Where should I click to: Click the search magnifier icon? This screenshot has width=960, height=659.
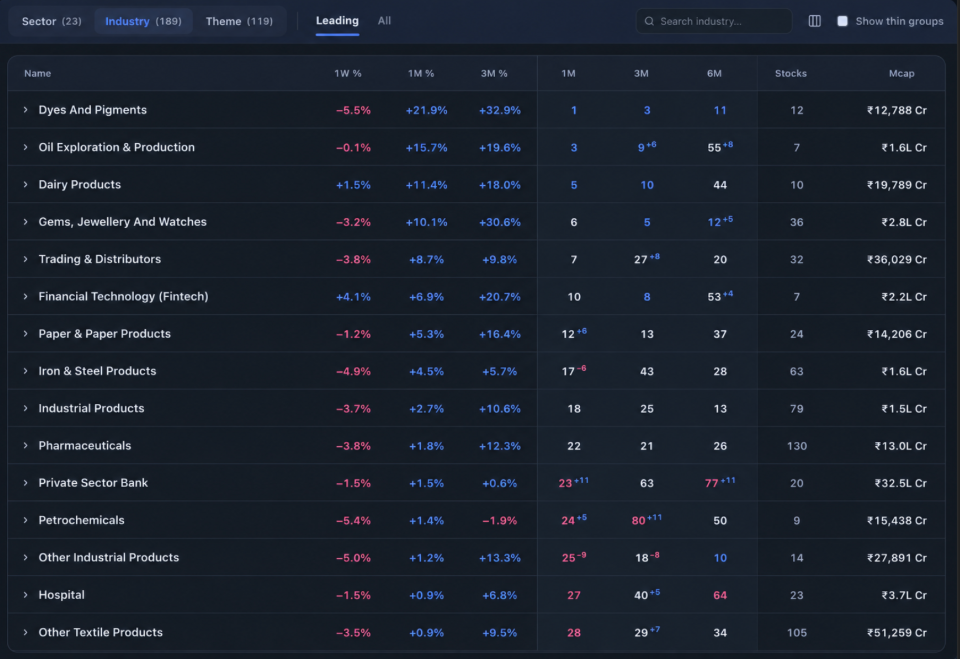point(649,21)
